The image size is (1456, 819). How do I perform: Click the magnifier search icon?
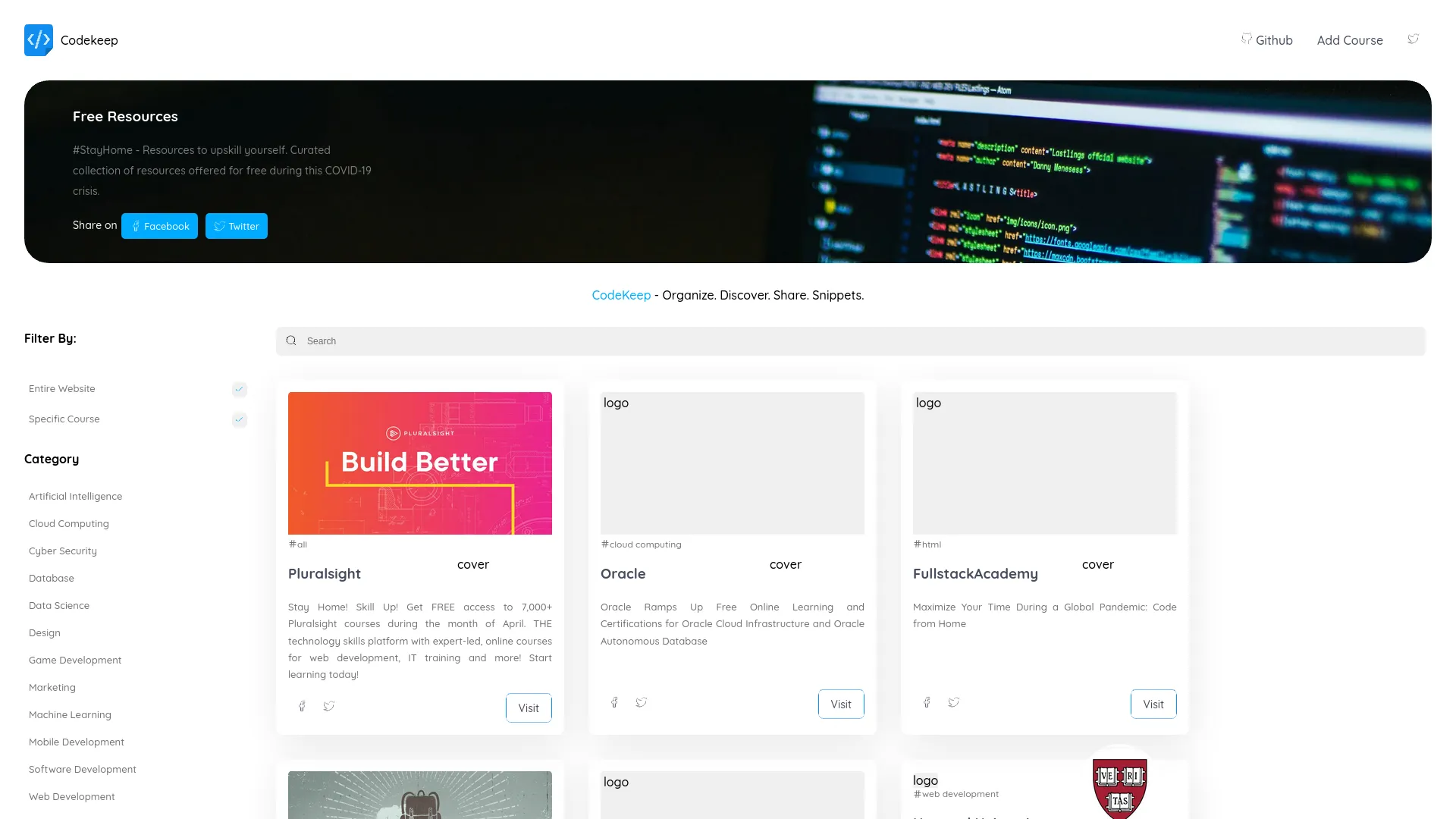click(291, 341)
